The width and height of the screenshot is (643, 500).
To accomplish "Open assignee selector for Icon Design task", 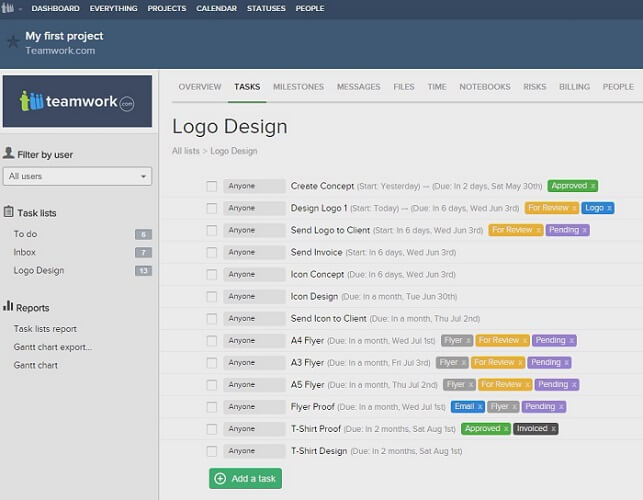I will point(254,297).
